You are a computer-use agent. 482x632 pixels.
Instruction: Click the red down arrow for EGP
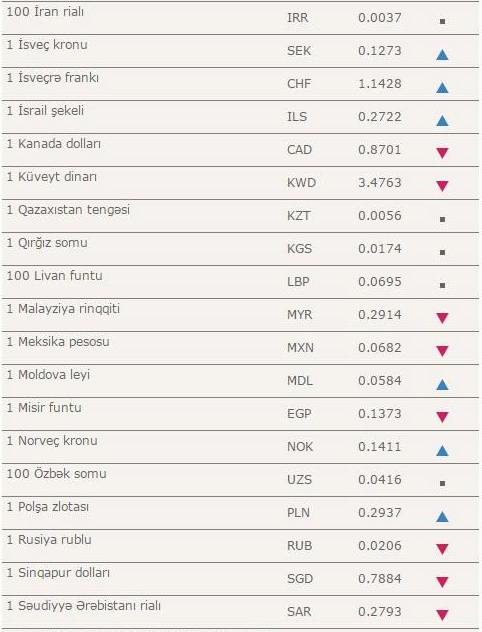coord(442,417)
